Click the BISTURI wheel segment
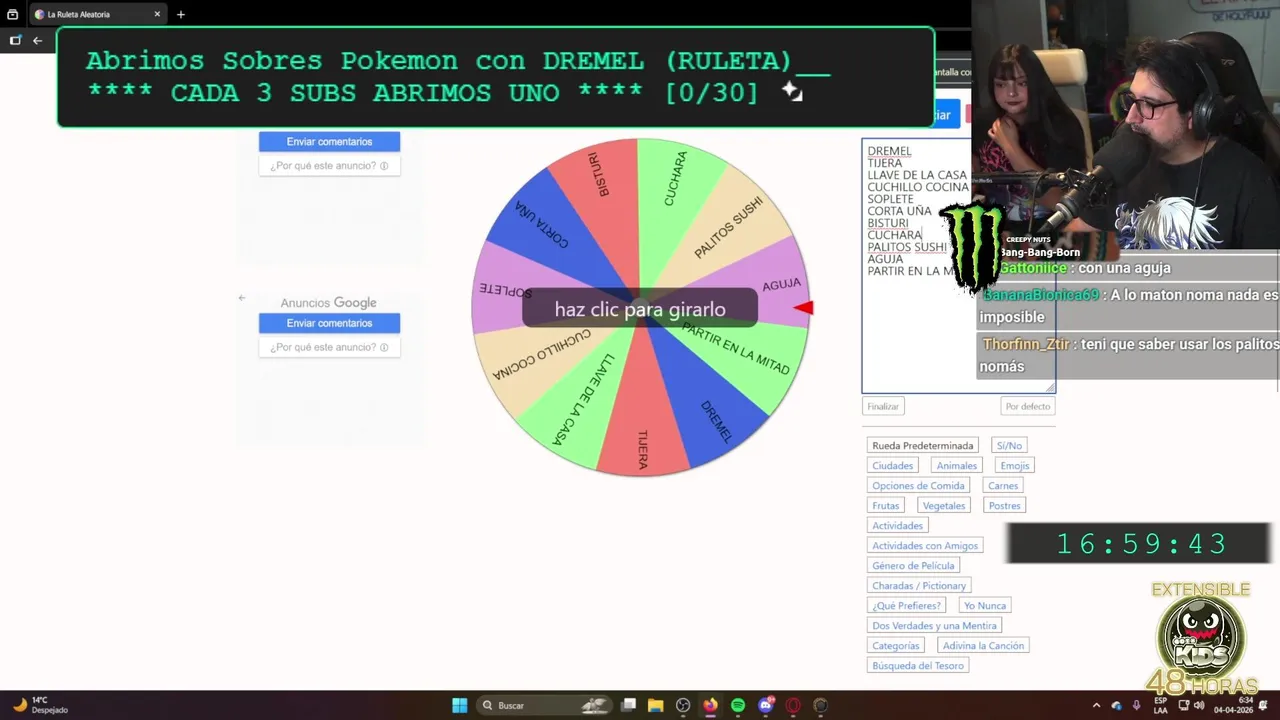Viewport: 1280px width, 720px height. tap(598, 175)
